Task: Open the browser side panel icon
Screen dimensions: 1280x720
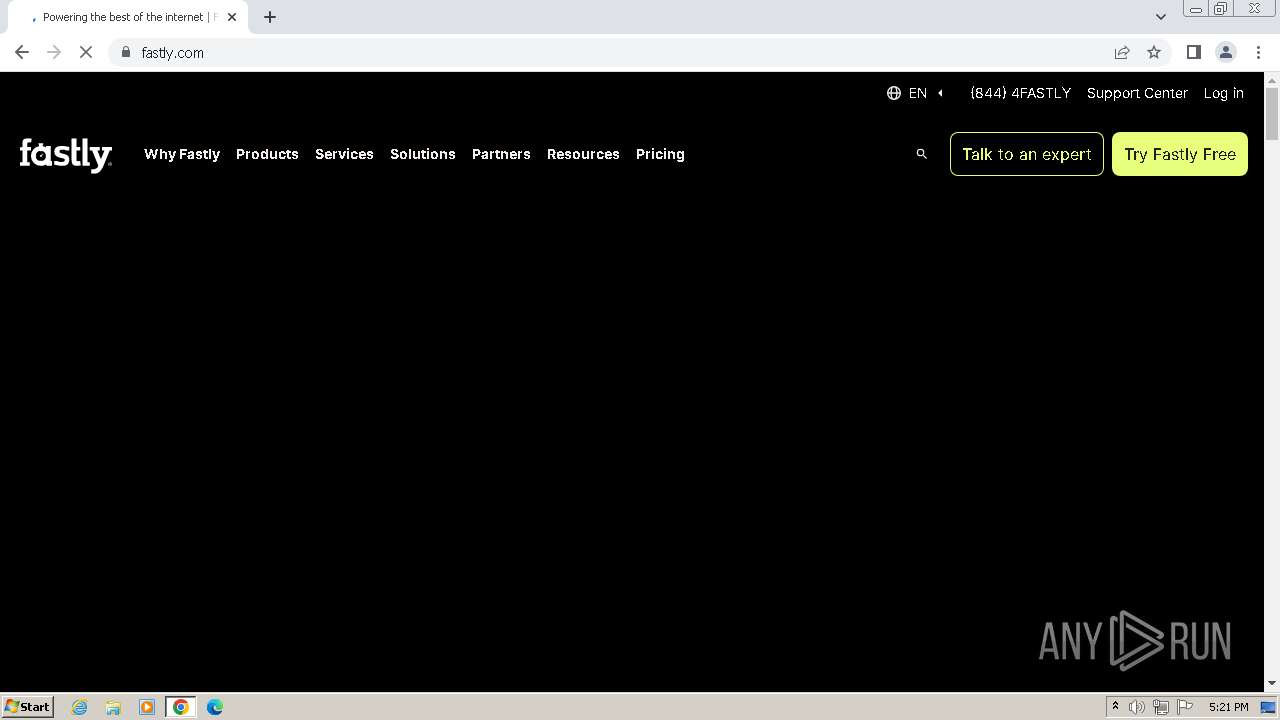Action: coord(1193,52)
